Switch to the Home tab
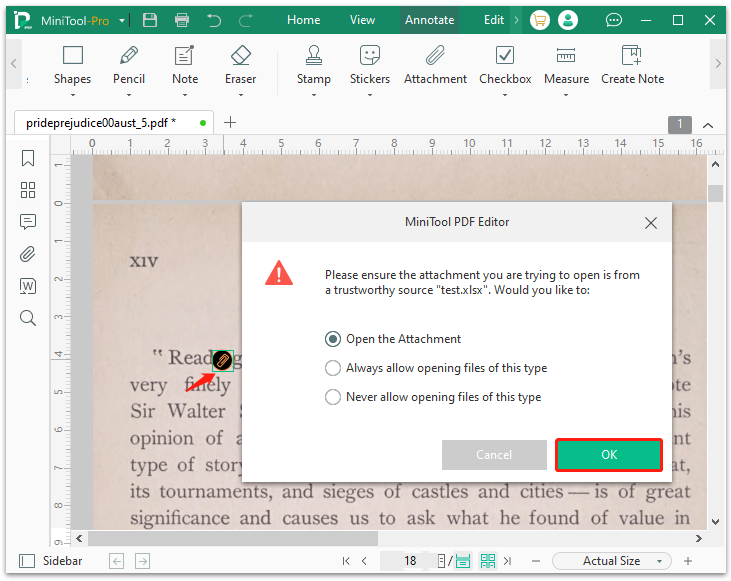 (x=303, y=20)
